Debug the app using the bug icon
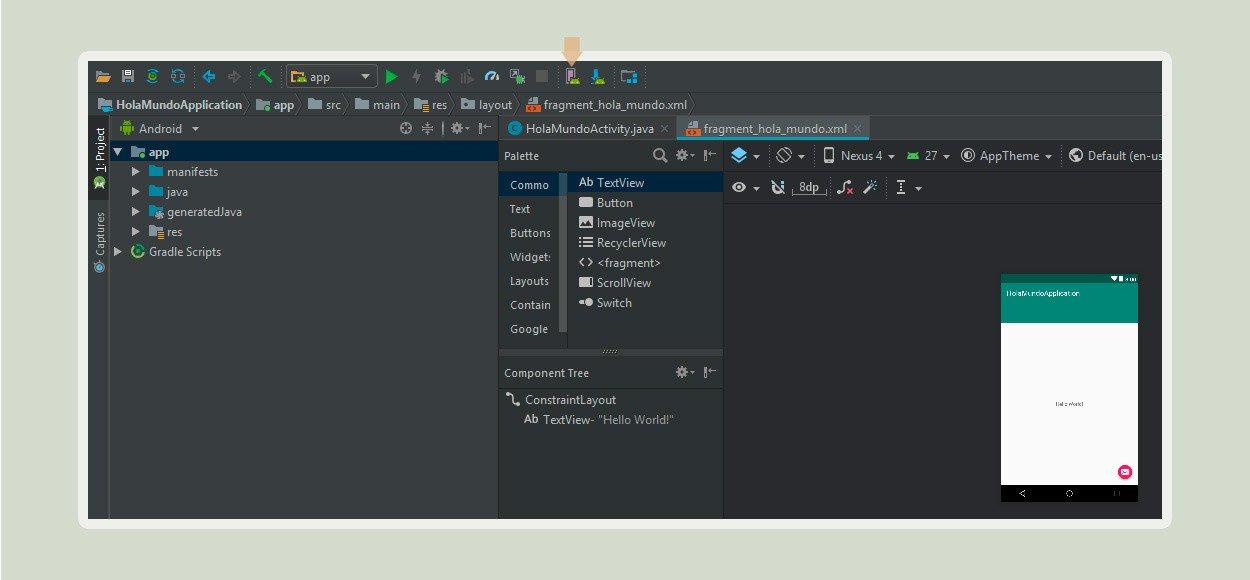1250x580 pixels. click(441, 76)
